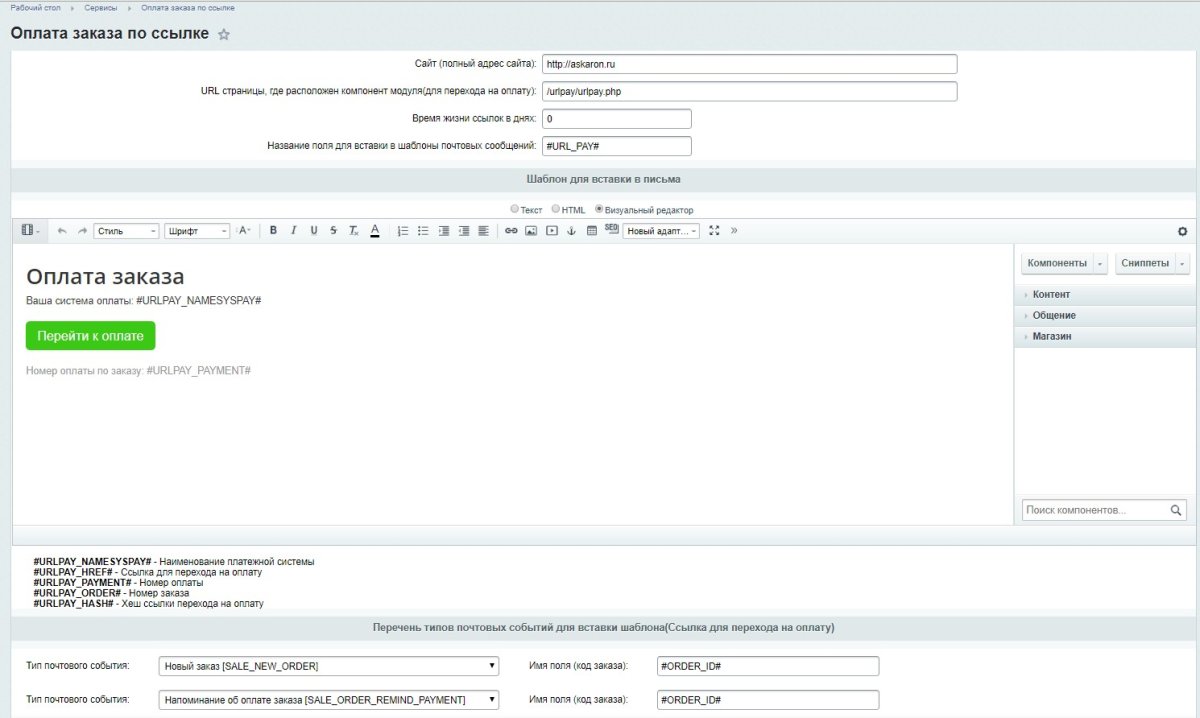Select the Текст editor mode
1200x718 pixels.
pyautogui.click(x=515, y=210)
